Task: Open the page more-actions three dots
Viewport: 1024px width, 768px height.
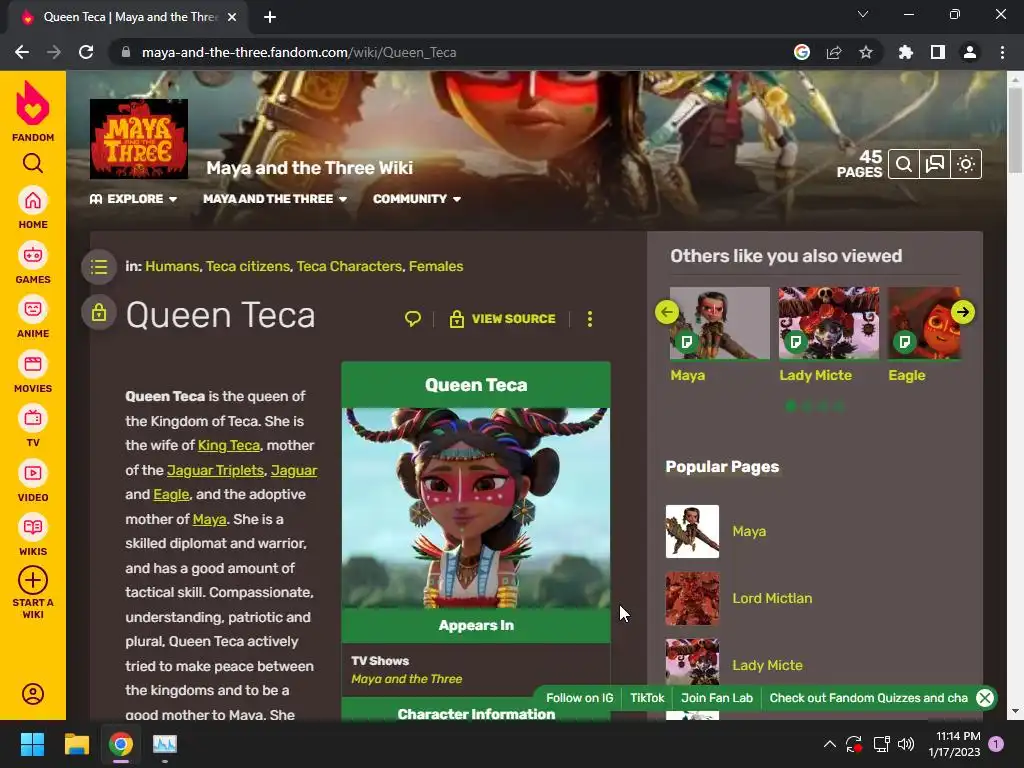Action: 590,319
